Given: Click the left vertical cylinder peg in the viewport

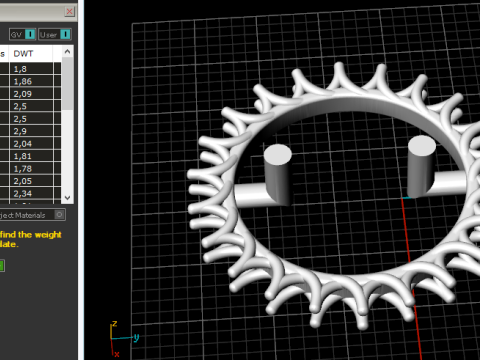Looking at the screenshot, I should (x=278, y=175).
